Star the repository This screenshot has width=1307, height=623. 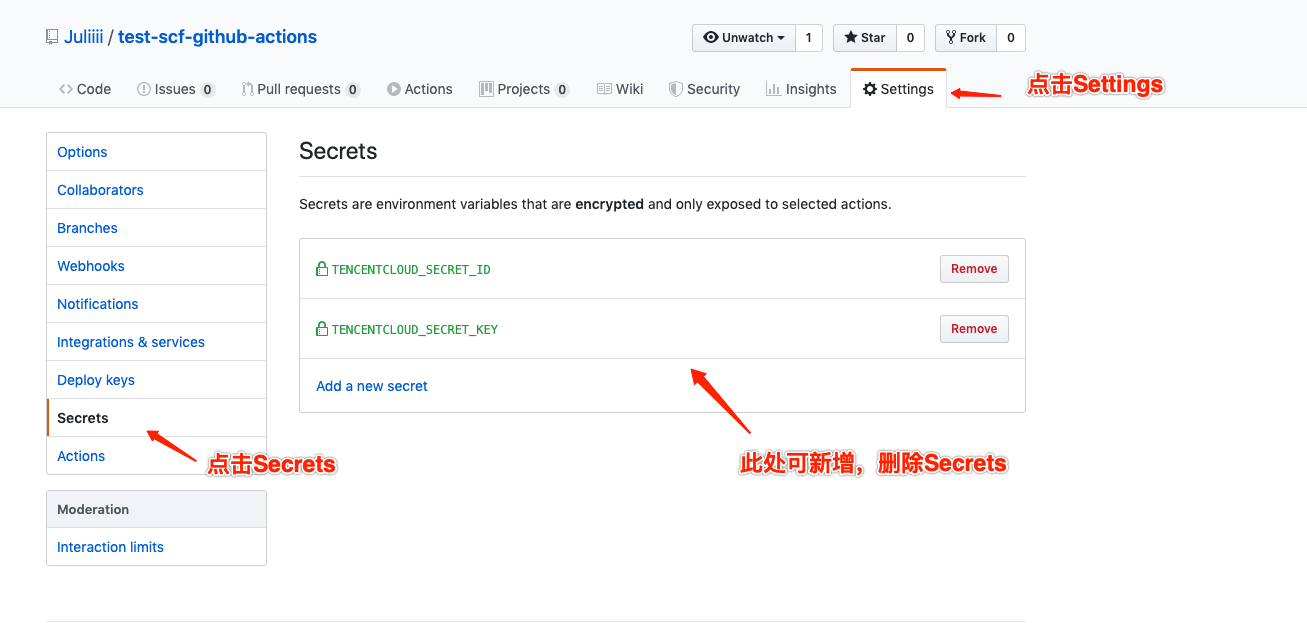pos(865,38)
